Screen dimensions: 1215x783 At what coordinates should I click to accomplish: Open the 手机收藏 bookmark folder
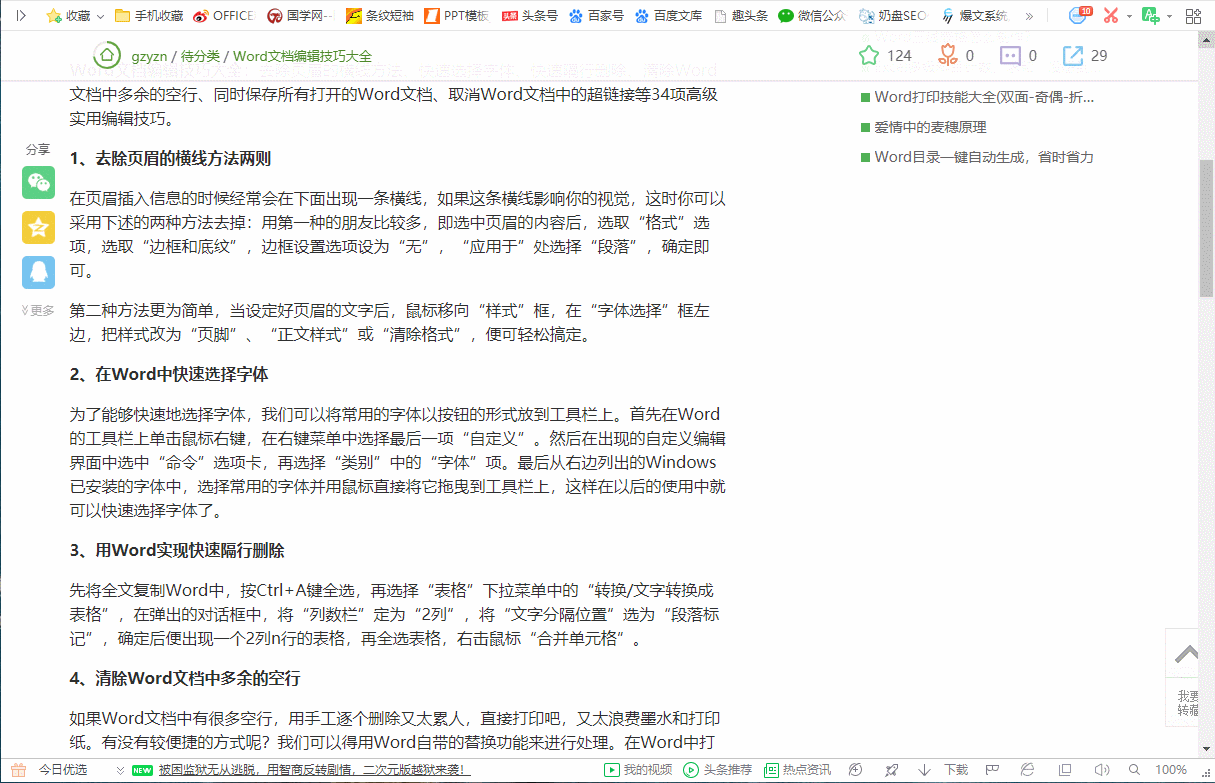[149, 16]
